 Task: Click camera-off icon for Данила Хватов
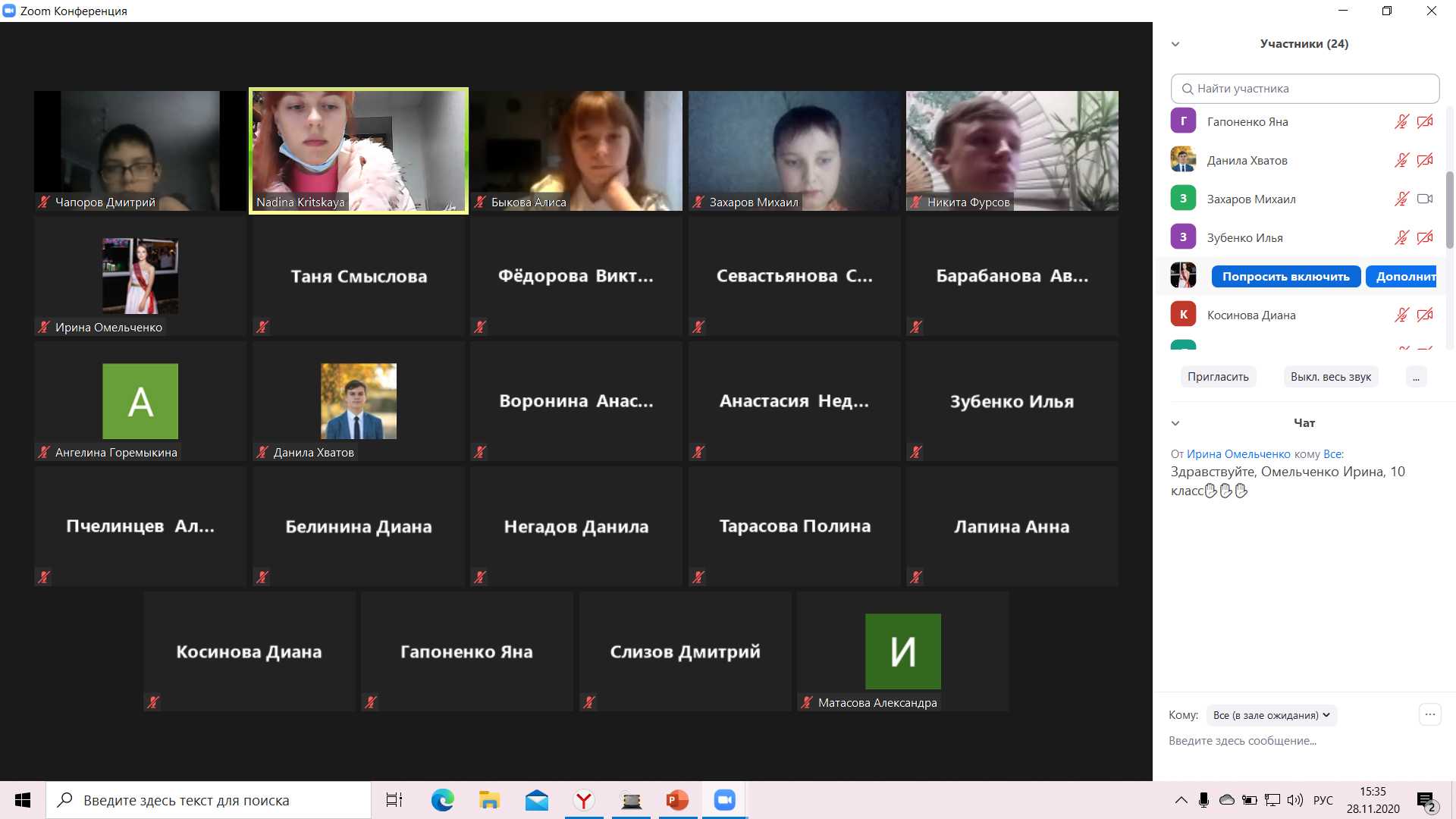pyautogui.click(x=1425, y=160)
